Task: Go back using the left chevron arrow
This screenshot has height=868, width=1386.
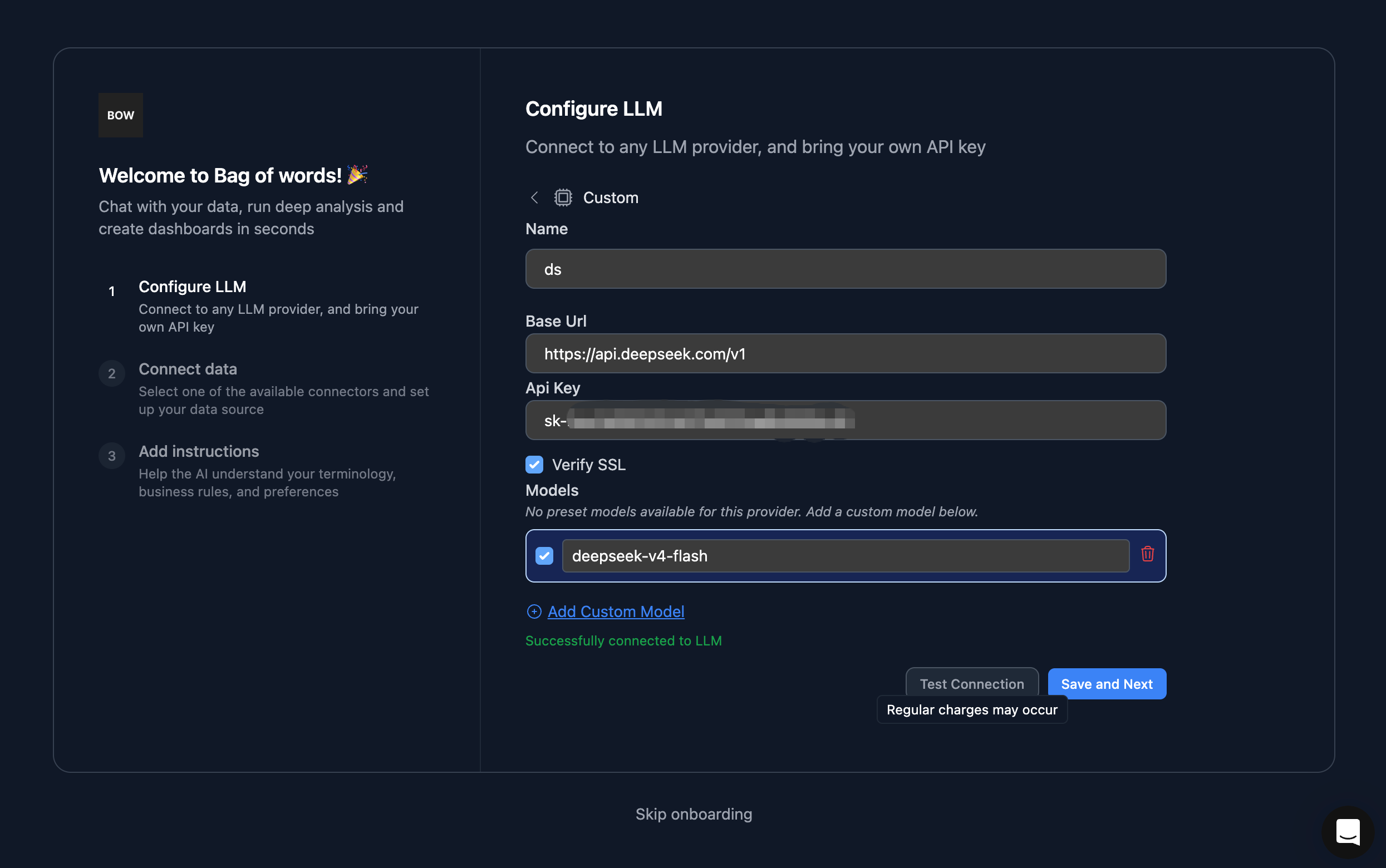Action: point(534,198)
